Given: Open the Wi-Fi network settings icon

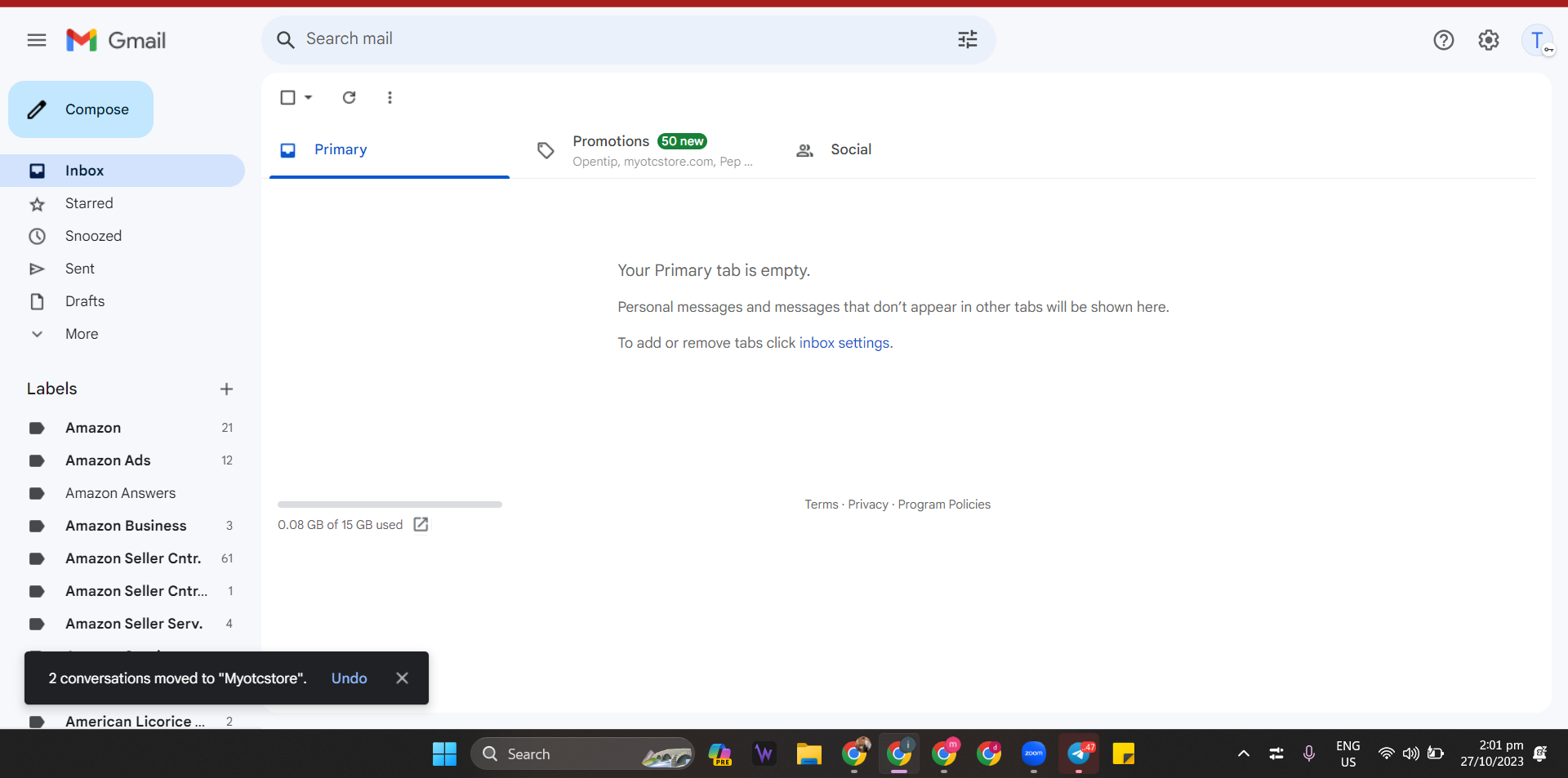Looking at the screenshot, I should (1386, 754).
